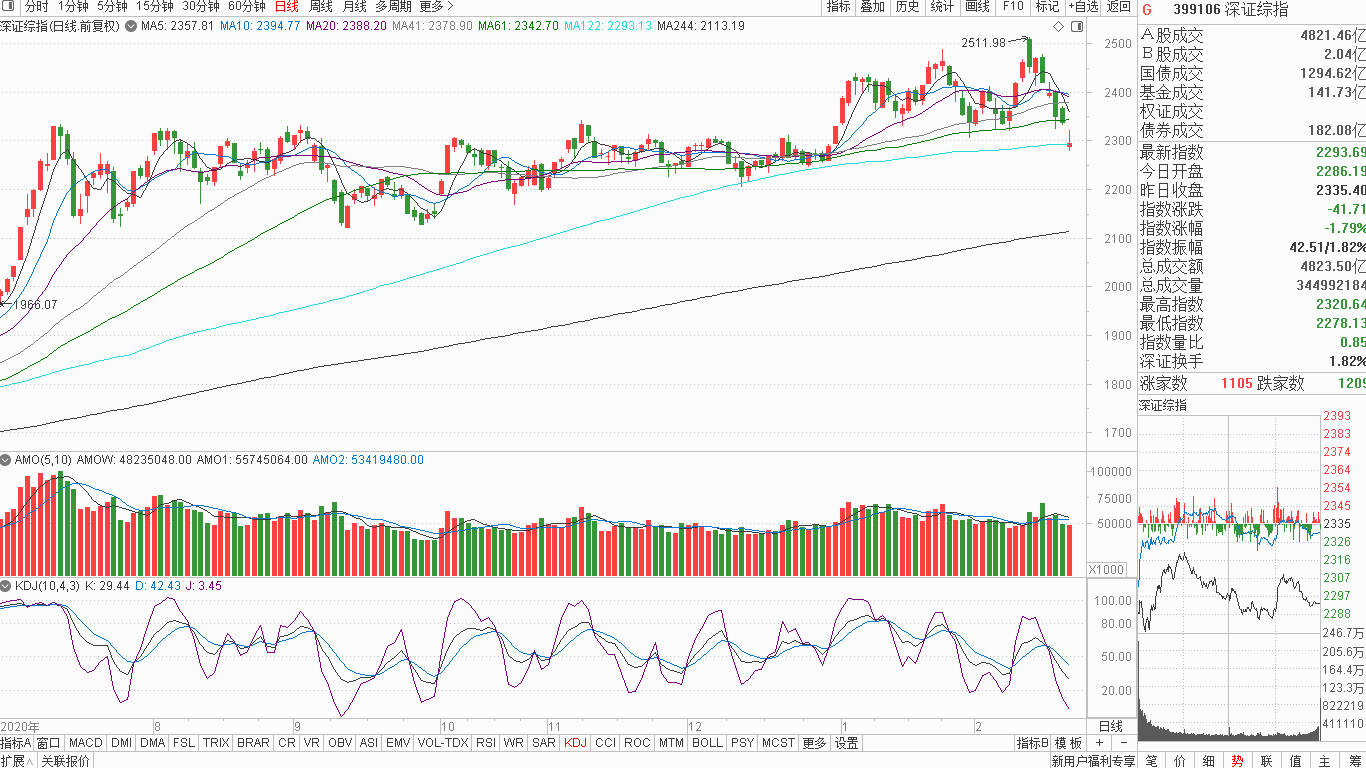
Task: Select the 日线 daily period tab
Action: 287,6
